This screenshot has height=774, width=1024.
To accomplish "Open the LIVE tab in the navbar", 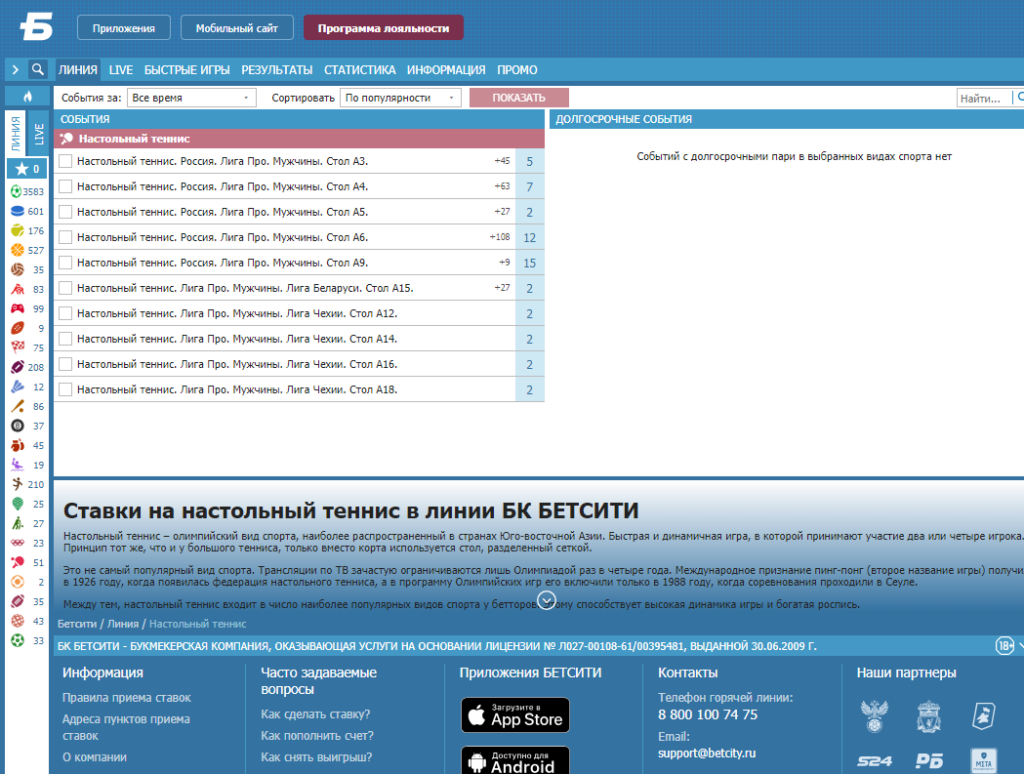I will (x=121, y=69).
